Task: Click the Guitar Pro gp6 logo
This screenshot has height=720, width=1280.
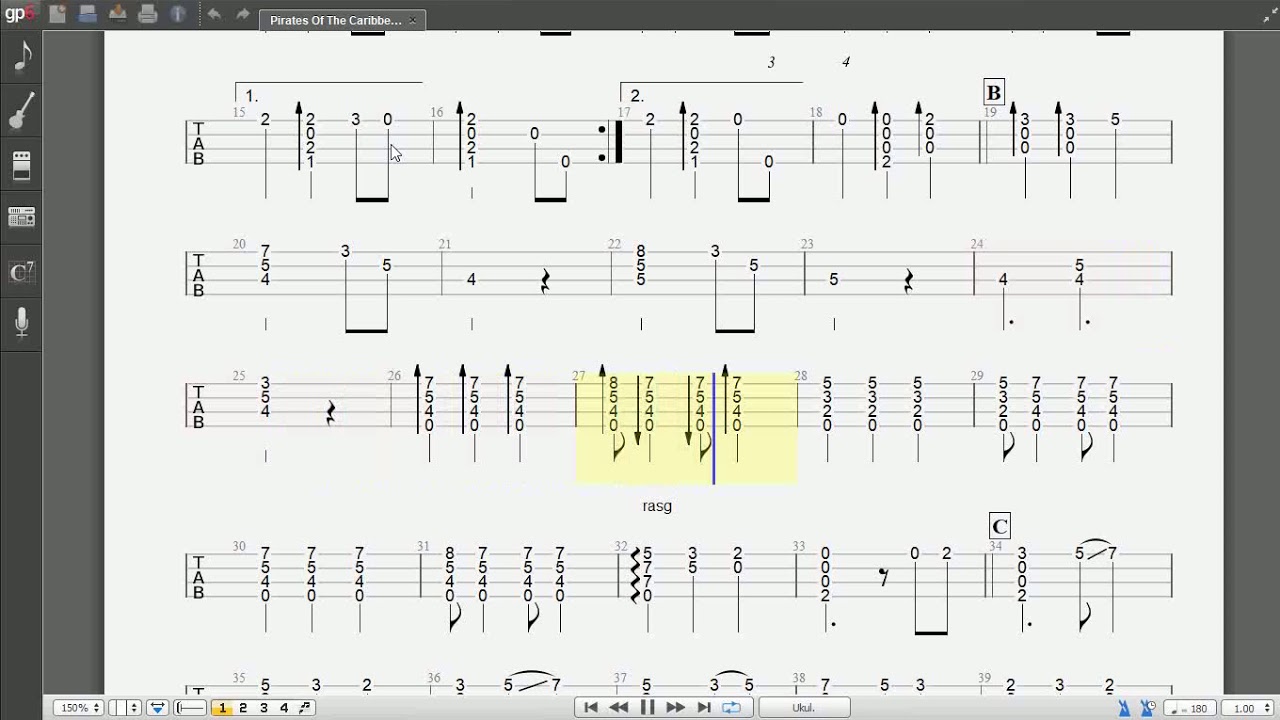Action: 20,14
